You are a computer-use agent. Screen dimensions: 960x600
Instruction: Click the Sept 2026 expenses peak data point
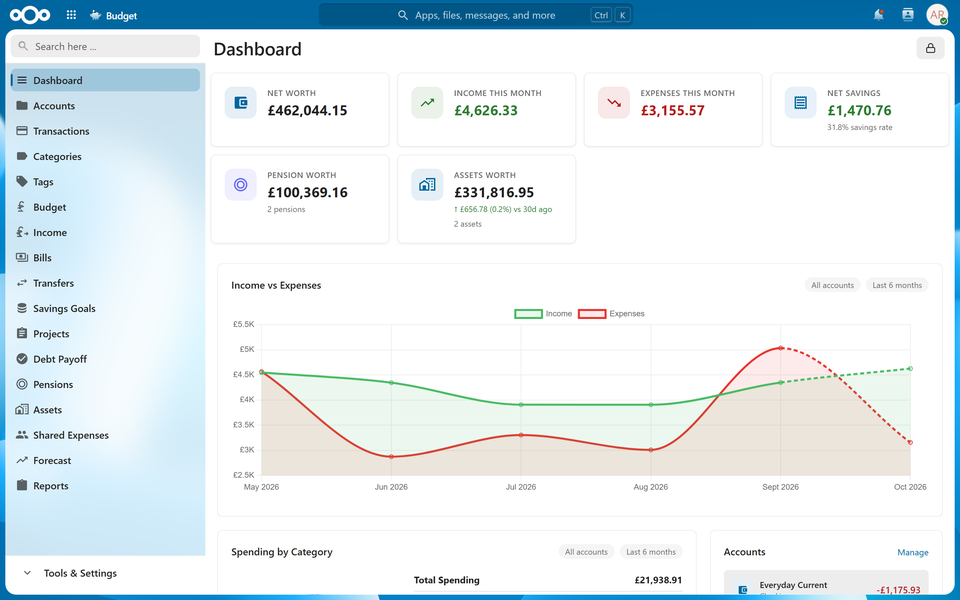point(781,348)
